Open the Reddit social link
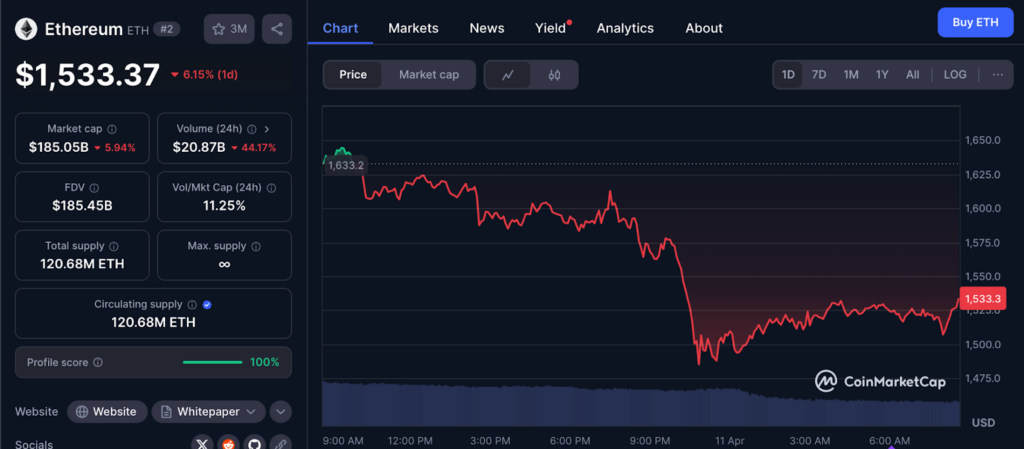Screen dimensions: 1024x449 tap(229, 443)
